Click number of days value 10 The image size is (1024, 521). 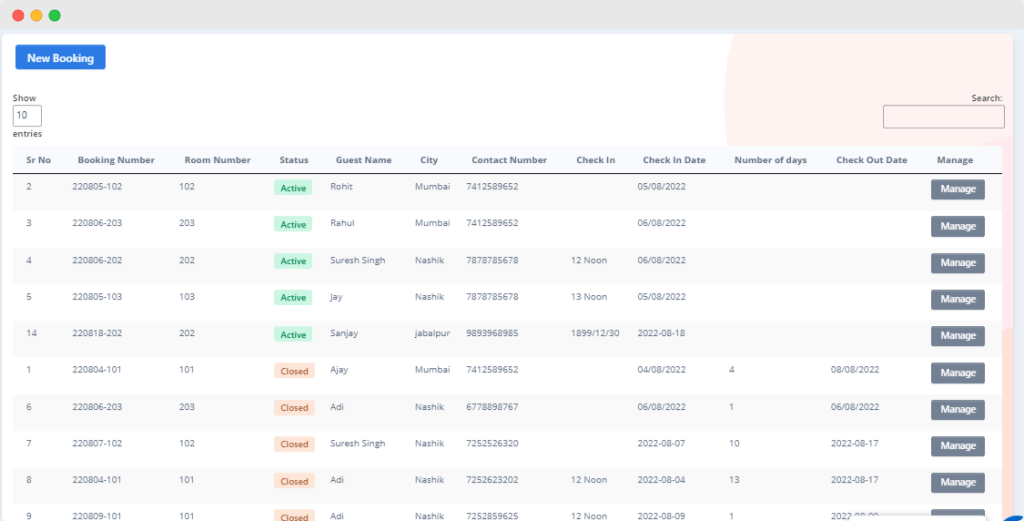735,444
